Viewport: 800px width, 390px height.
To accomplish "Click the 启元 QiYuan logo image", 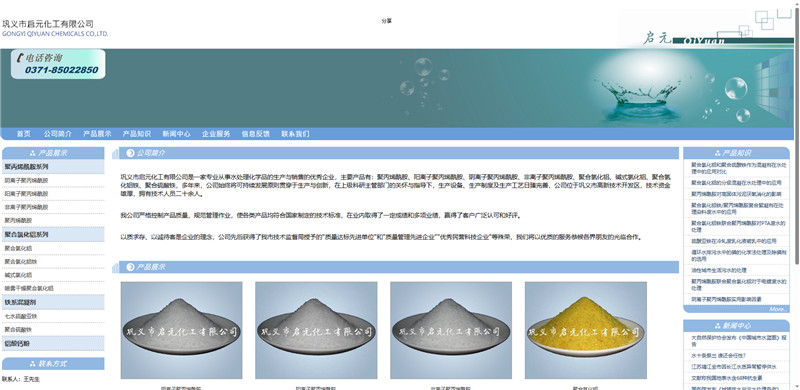I will [x=705, y=29].
